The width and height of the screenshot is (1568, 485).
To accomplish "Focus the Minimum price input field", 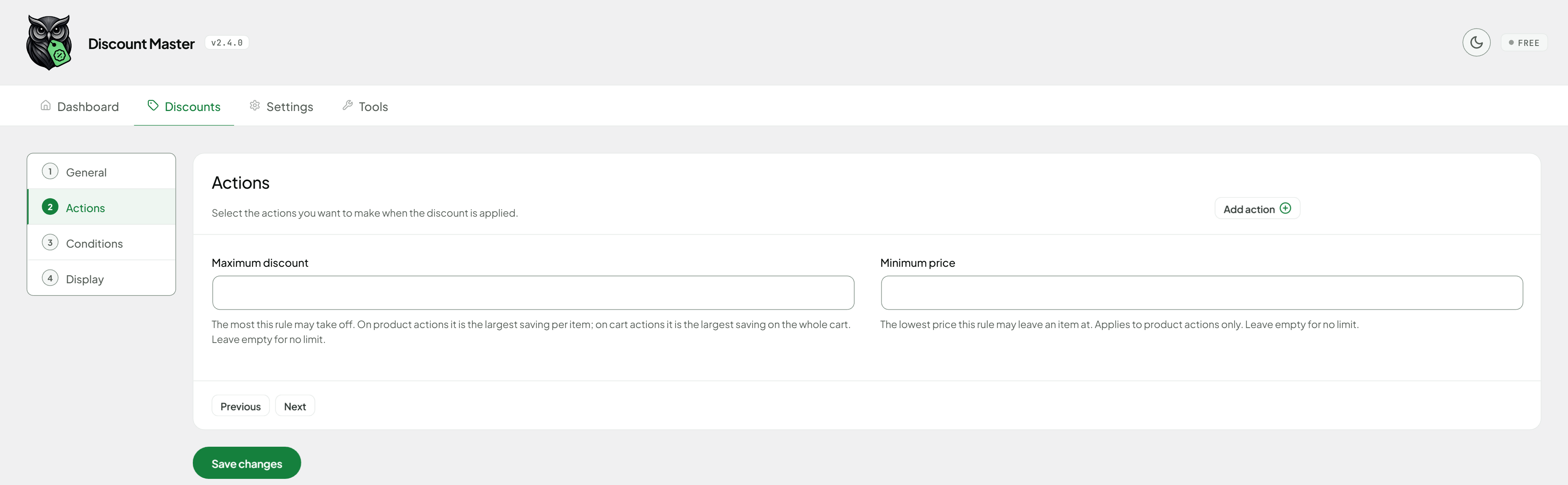I will pyautogui.click(x=1202, y=292).
